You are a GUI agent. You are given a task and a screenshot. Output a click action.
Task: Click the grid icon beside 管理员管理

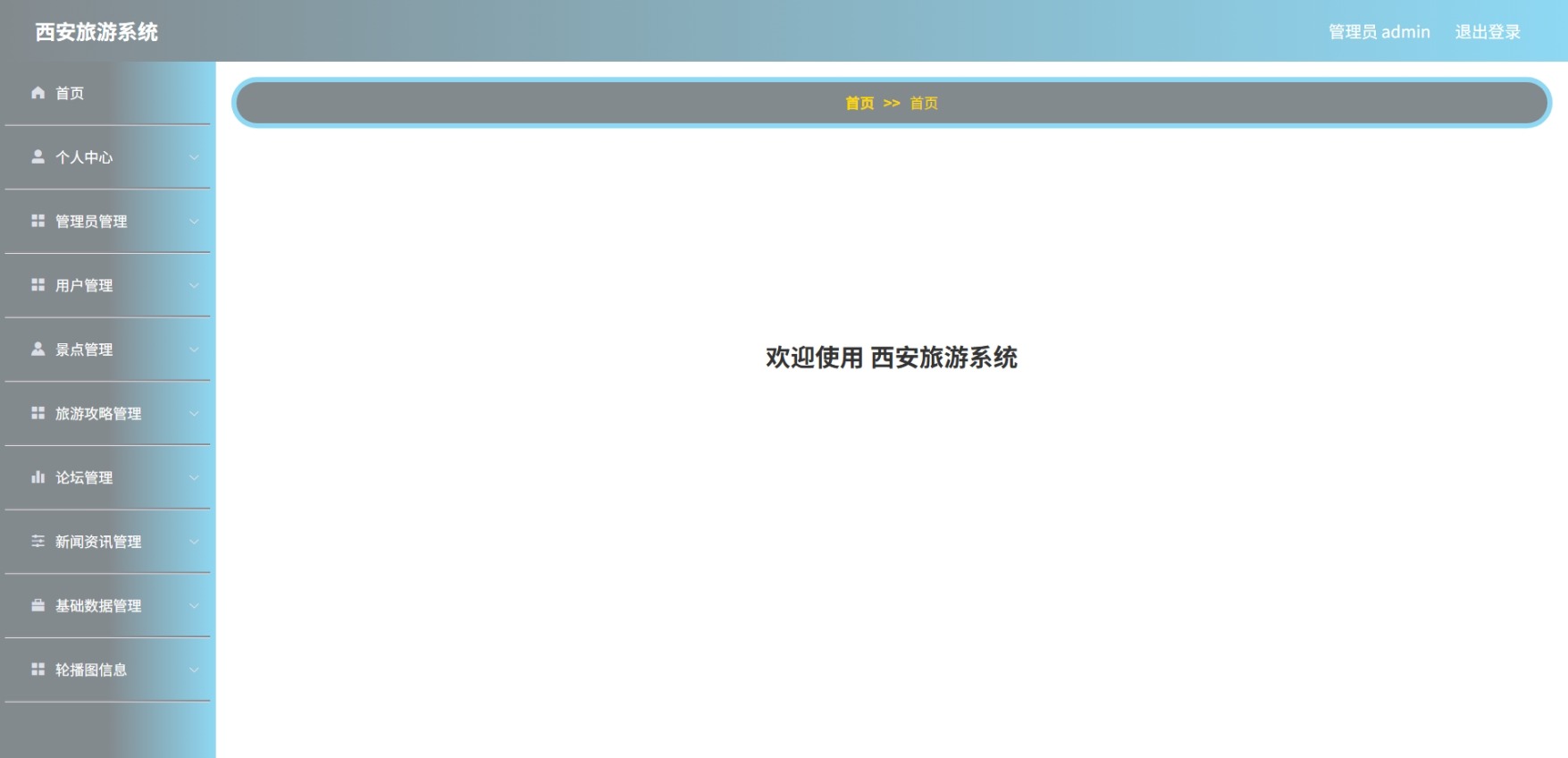[x=38, y=221]
